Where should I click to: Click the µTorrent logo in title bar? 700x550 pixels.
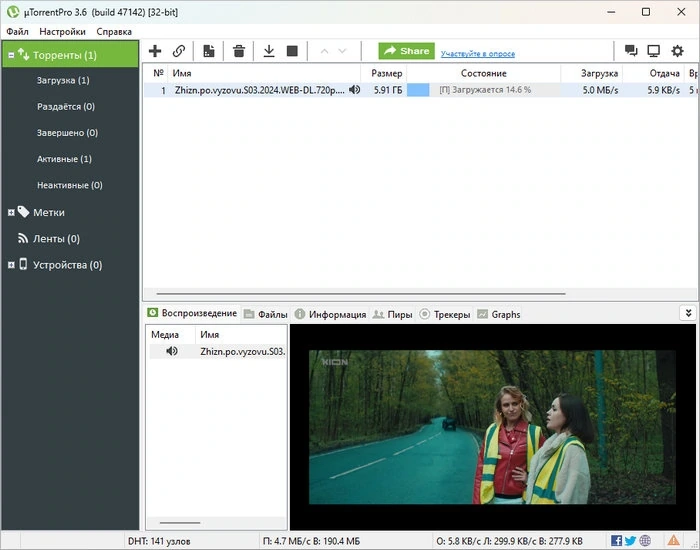pos(13,12)
